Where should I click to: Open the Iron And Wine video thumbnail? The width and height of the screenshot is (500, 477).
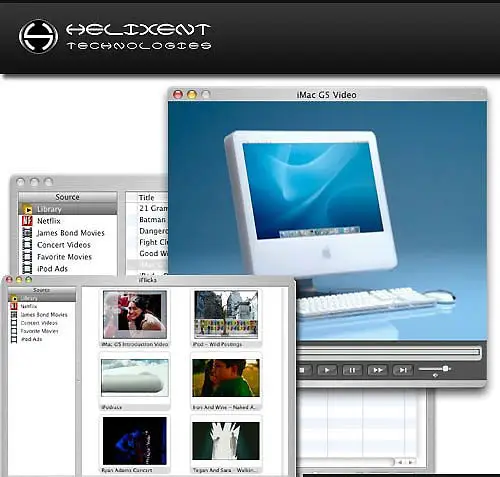click(x=226, y=378)
